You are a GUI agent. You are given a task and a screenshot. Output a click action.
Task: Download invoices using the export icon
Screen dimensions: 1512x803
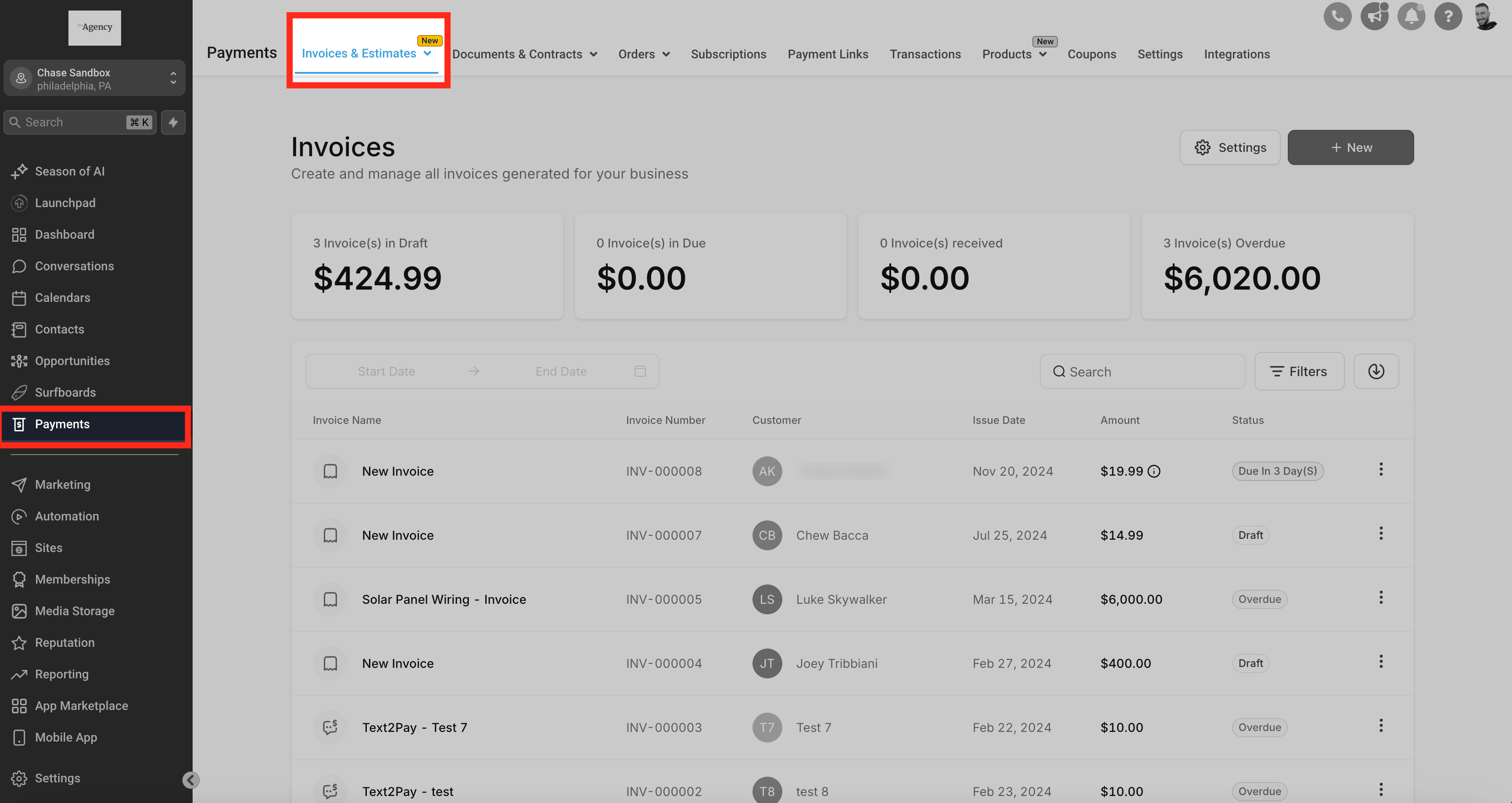point(1376,371)
